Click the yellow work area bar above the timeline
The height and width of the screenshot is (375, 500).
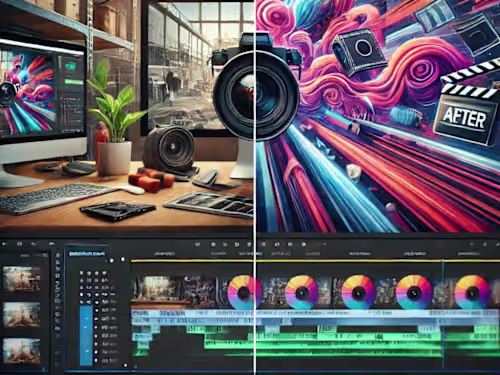click(315, 261)
